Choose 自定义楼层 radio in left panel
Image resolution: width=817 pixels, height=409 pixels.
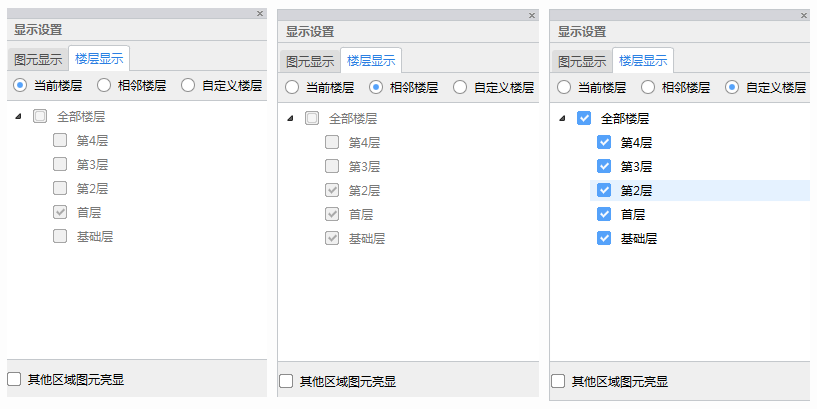[x=188, y=85]
